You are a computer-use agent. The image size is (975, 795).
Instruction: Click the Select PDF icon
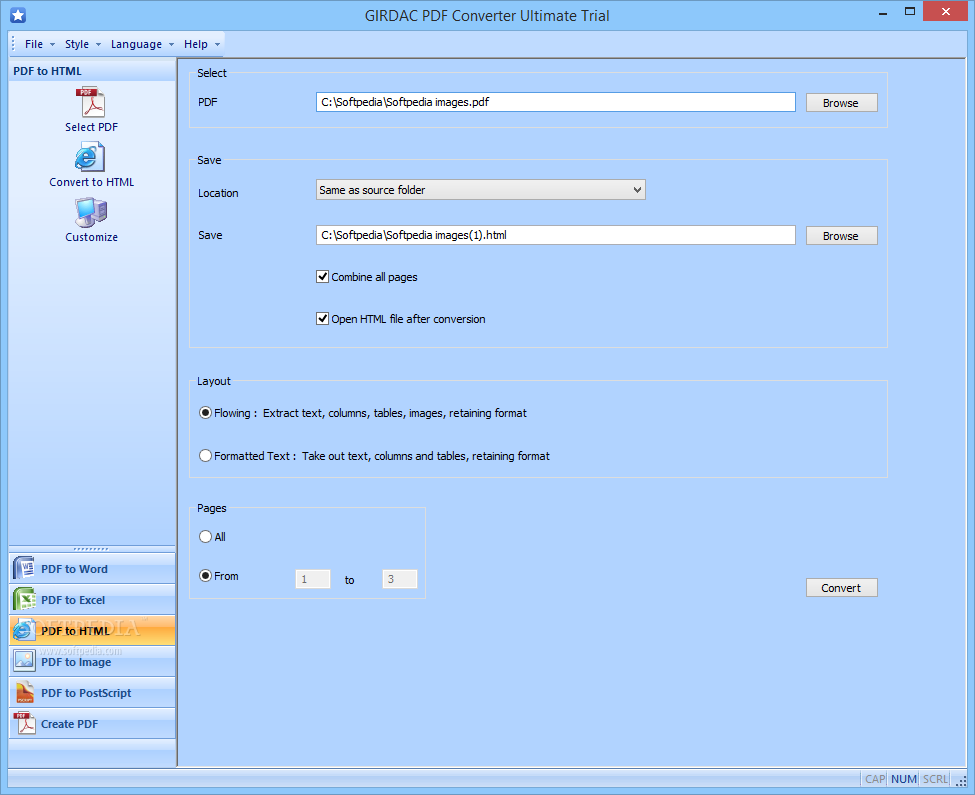91,102
